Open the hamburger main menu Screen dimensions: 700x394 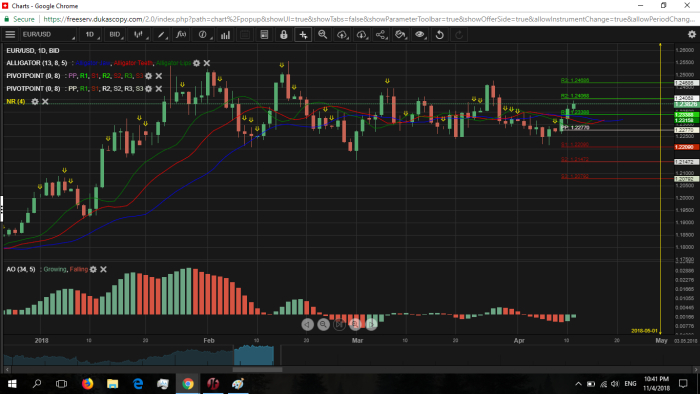[10, 35]
